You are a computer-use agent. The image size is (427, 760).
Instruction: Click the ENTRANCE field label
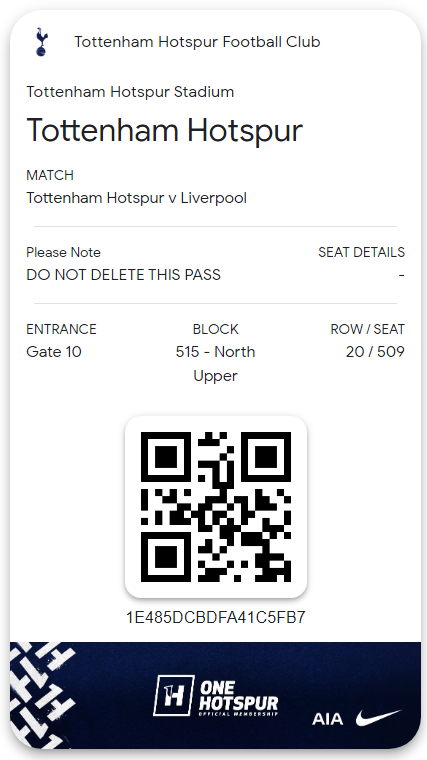tap(62, 329)
